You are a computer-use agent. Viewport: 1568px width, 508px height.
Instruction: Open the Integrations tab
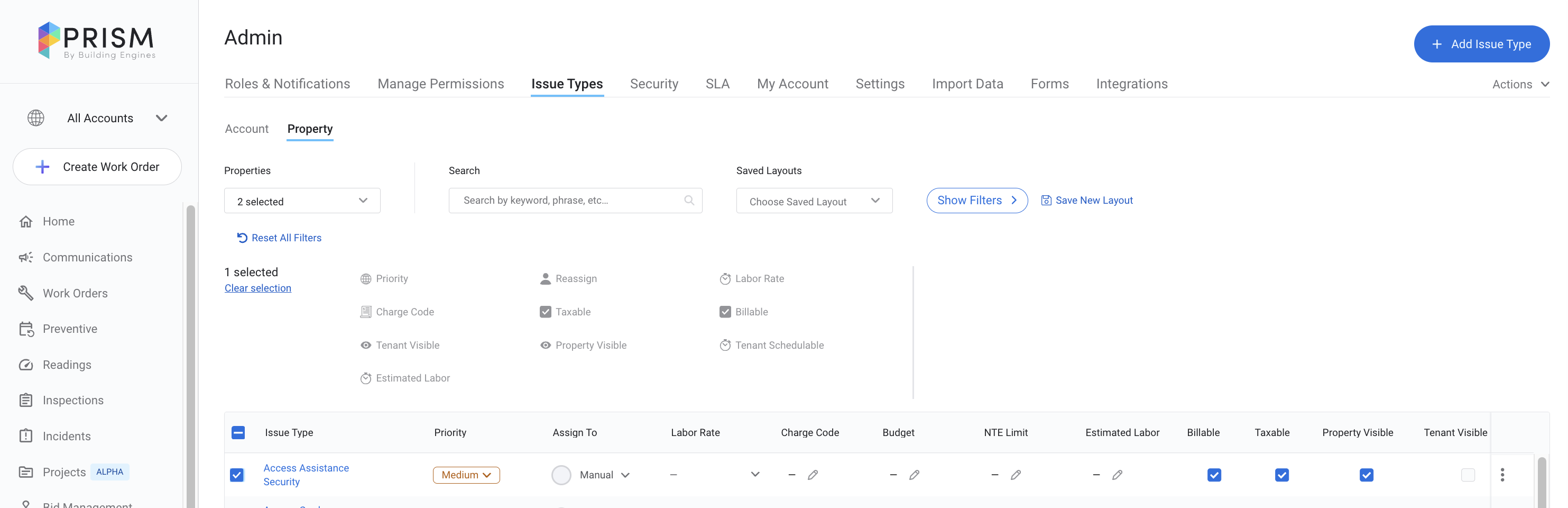pyautogui.click(x=1131, y=84)
